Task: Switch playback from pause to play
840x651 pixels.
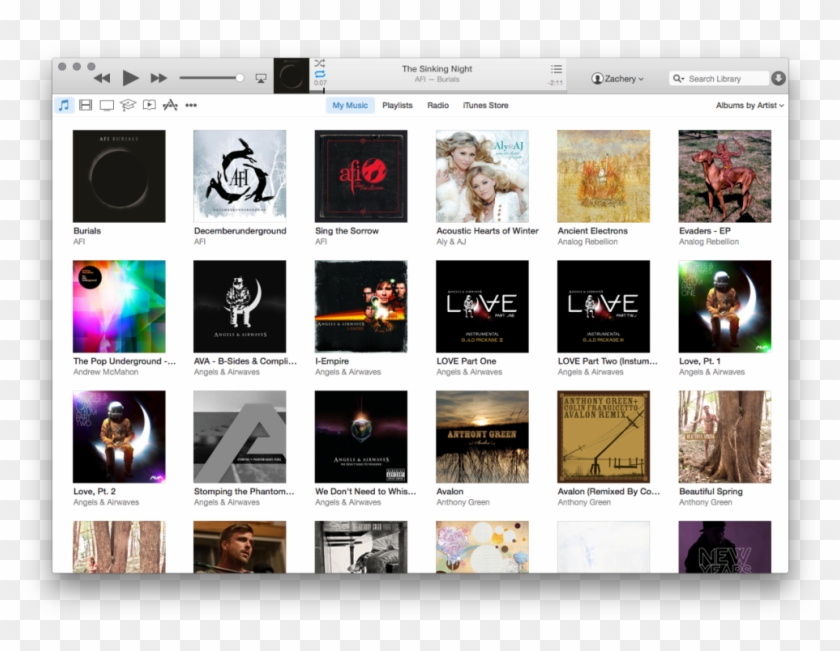Action: pyautogui.click(x=130, y=76)
